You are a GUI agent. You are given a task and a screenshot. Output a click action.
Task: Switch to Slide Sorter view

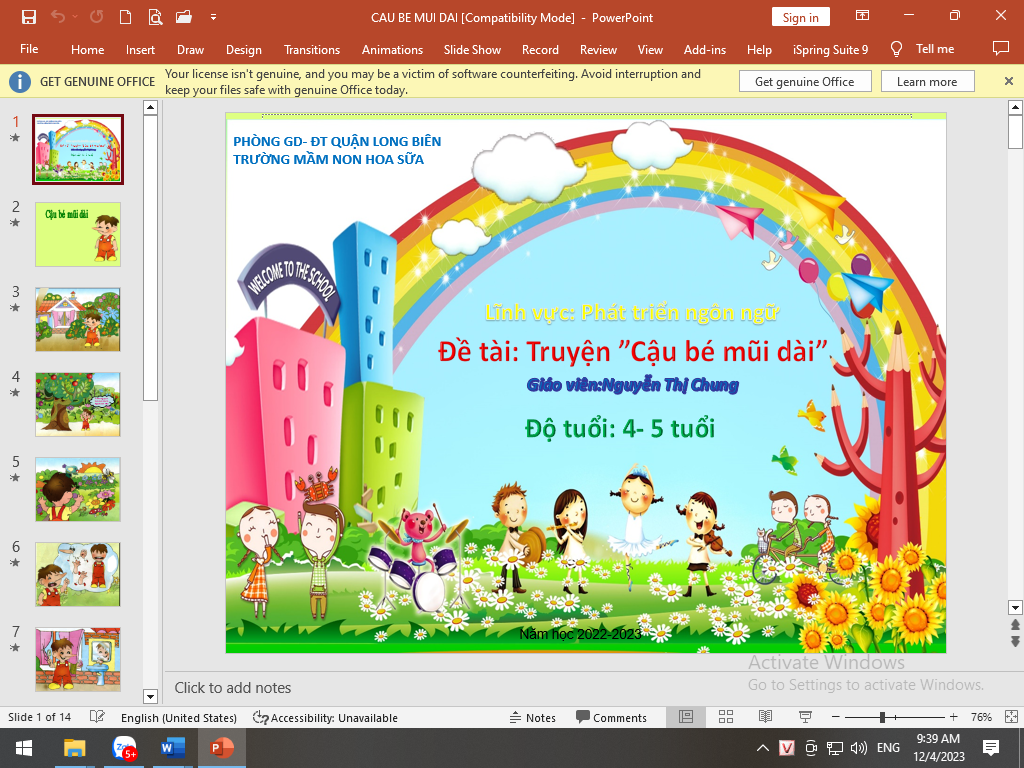tap(726, 717)
